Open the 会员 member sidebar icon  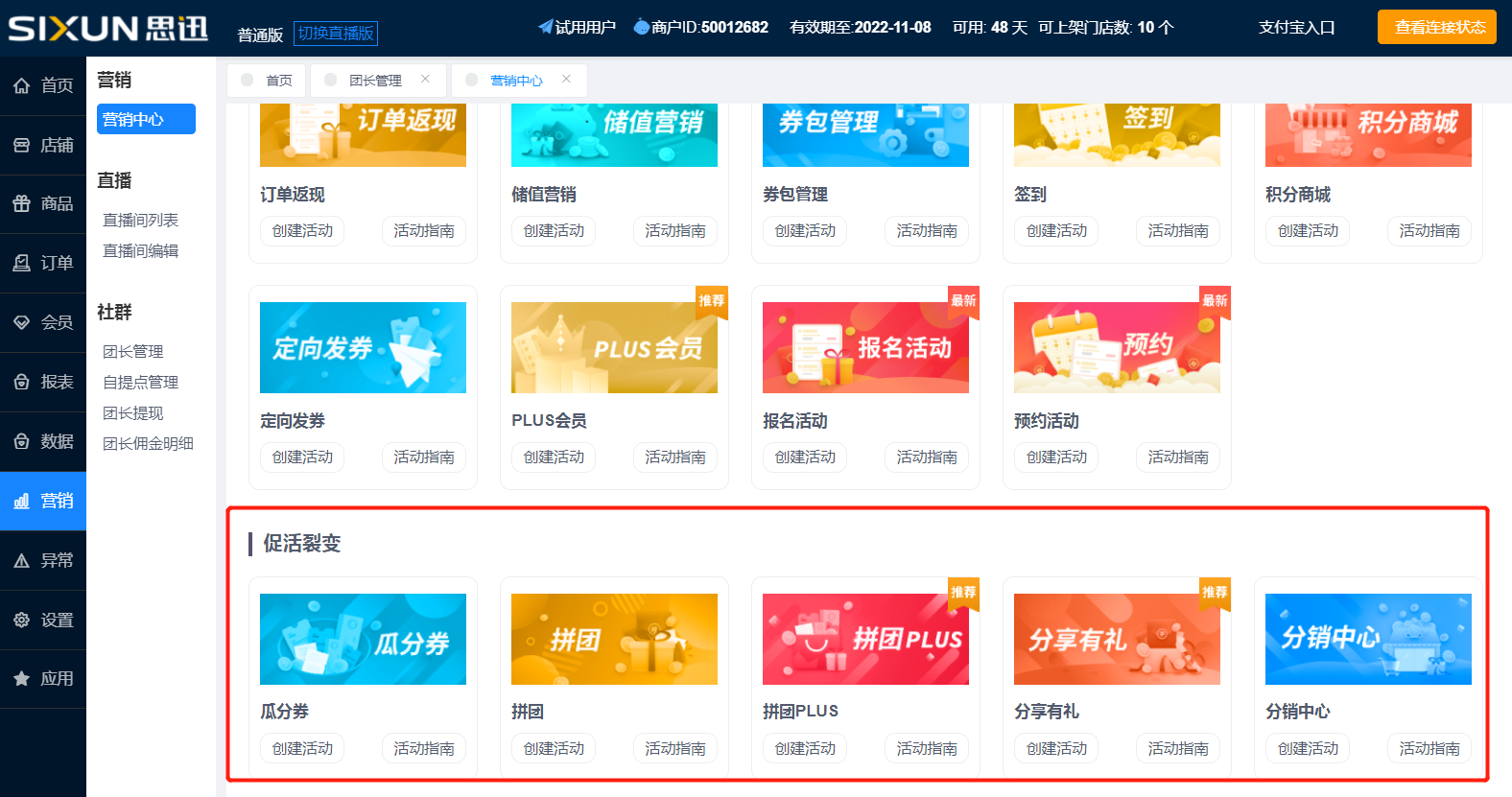22,323
